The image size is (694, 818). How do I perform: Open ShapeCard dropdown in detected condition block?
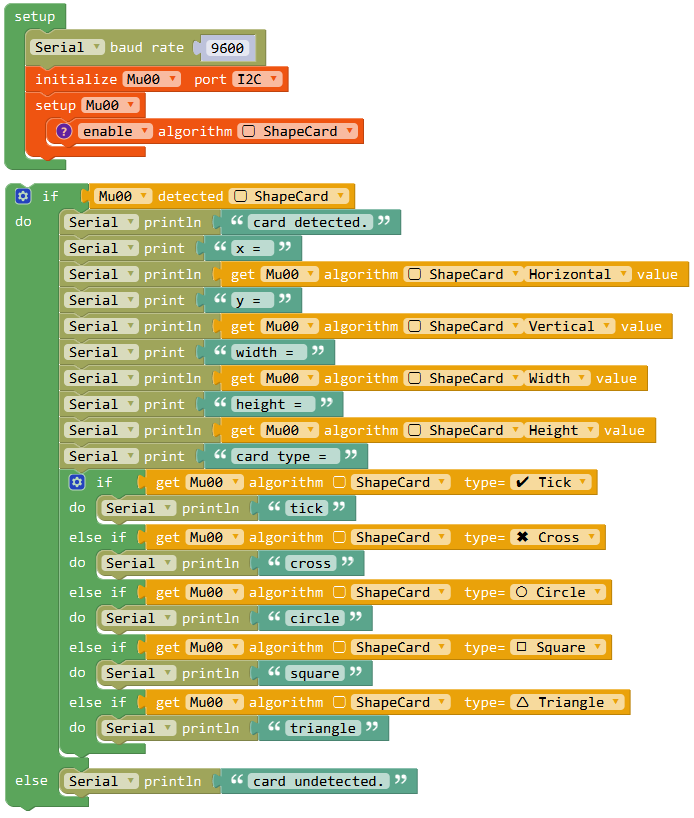point(289,196)
